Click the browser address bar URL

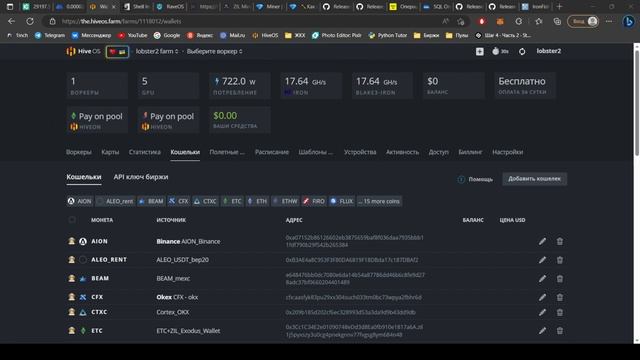click(x=122, y=21)
